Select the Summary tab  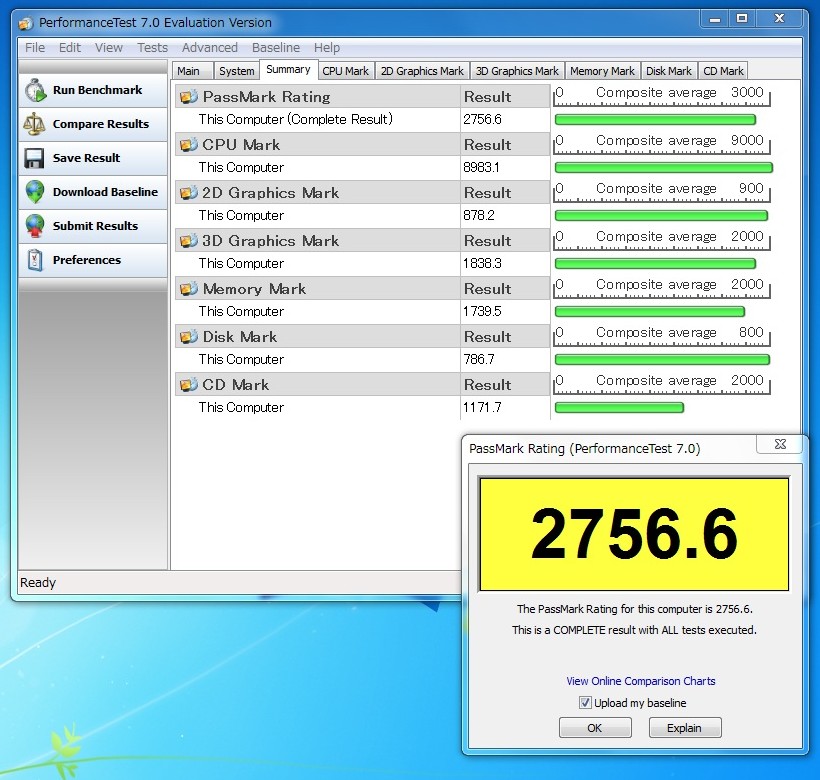288,70
